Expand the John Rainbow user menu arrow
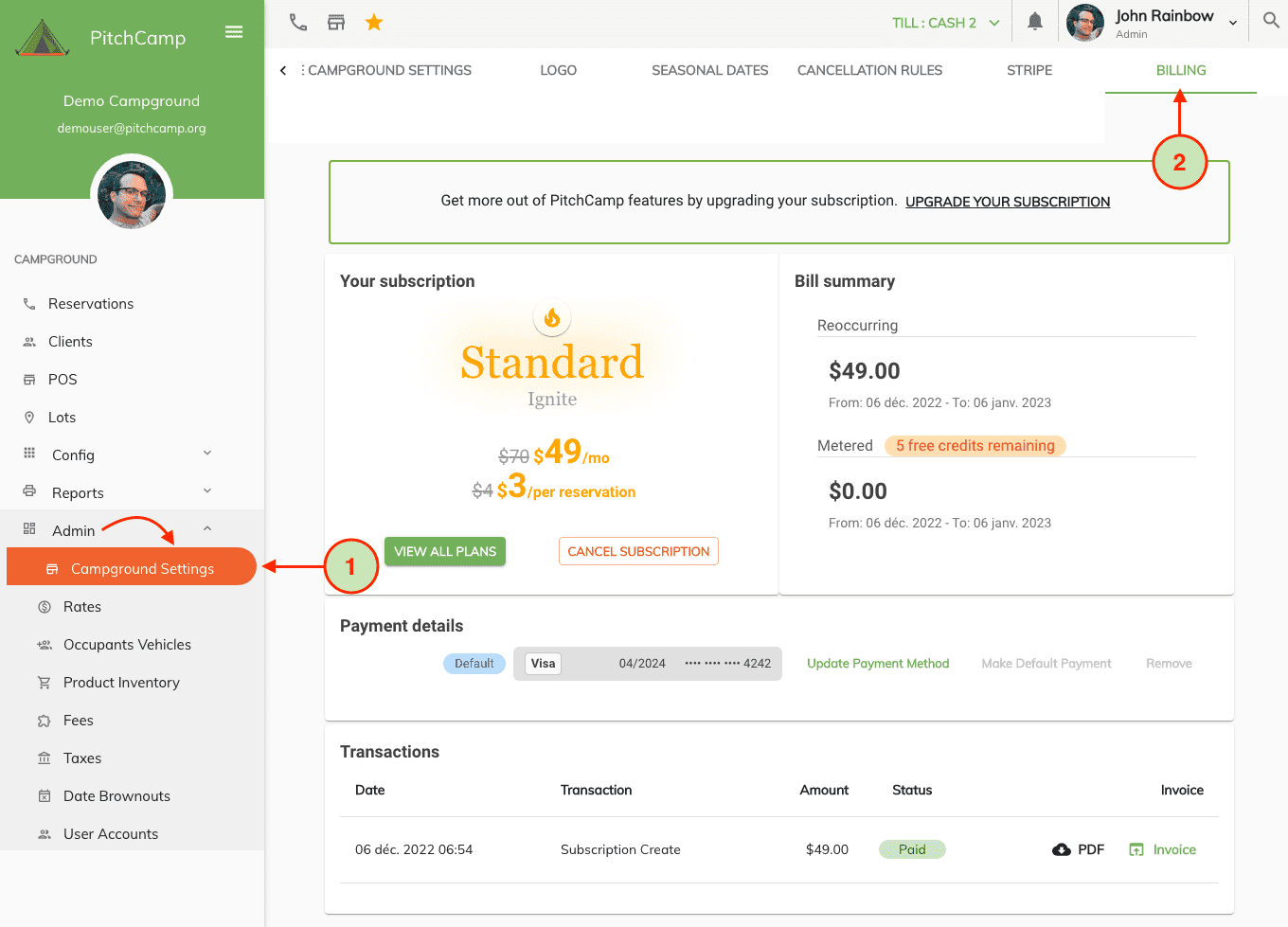Viewport: 1288px width, 927px height. 1233,23
